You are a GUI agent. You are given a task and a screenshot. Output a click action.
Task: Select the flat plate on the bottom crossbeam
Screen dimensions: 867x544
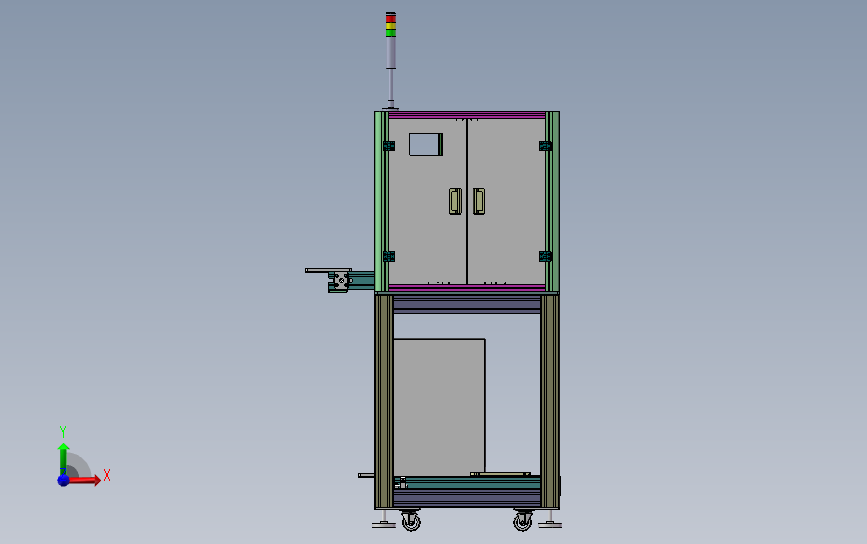click(x=500, y=474)
